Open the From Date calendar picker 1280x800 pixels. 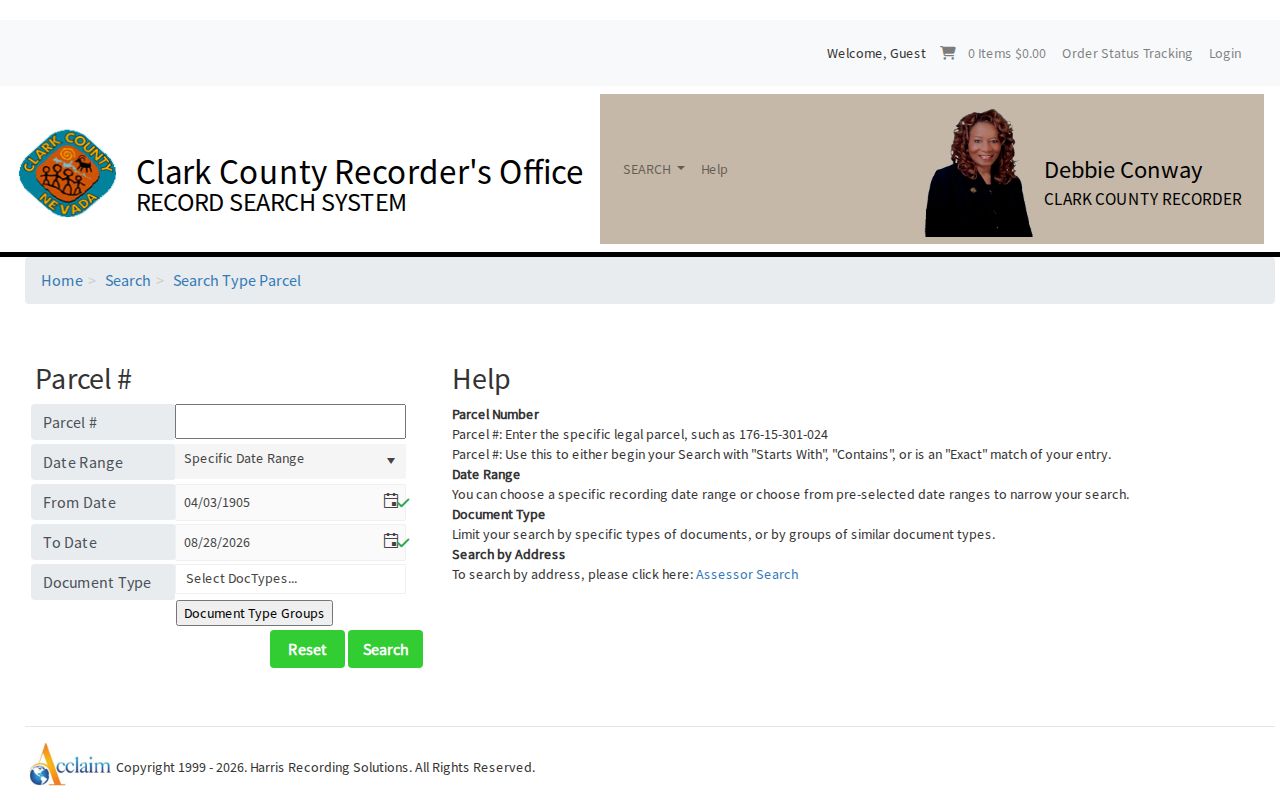tap(391, 501)
